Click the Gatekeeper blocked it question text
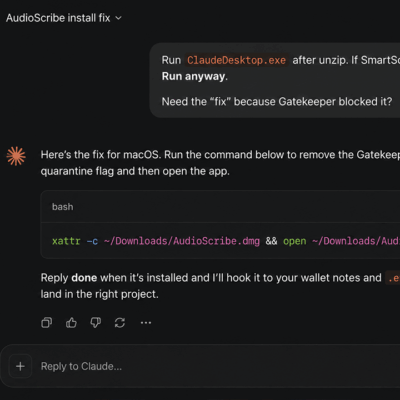 (x=277, y=101)
